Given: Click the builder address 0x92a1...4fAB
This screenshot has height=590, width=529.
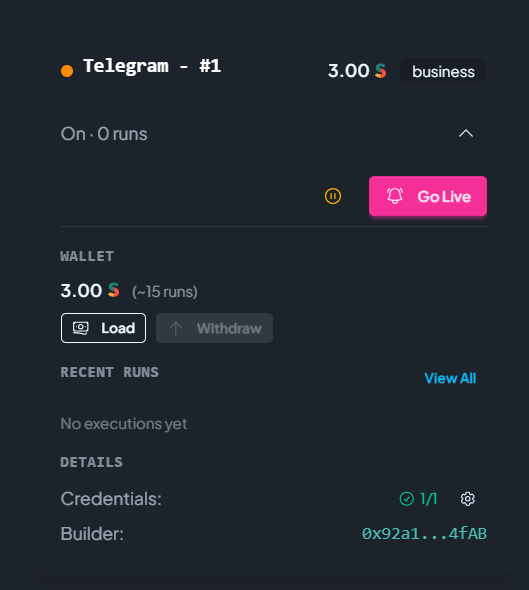Looking at the screenshot, I should coord(424,534).
